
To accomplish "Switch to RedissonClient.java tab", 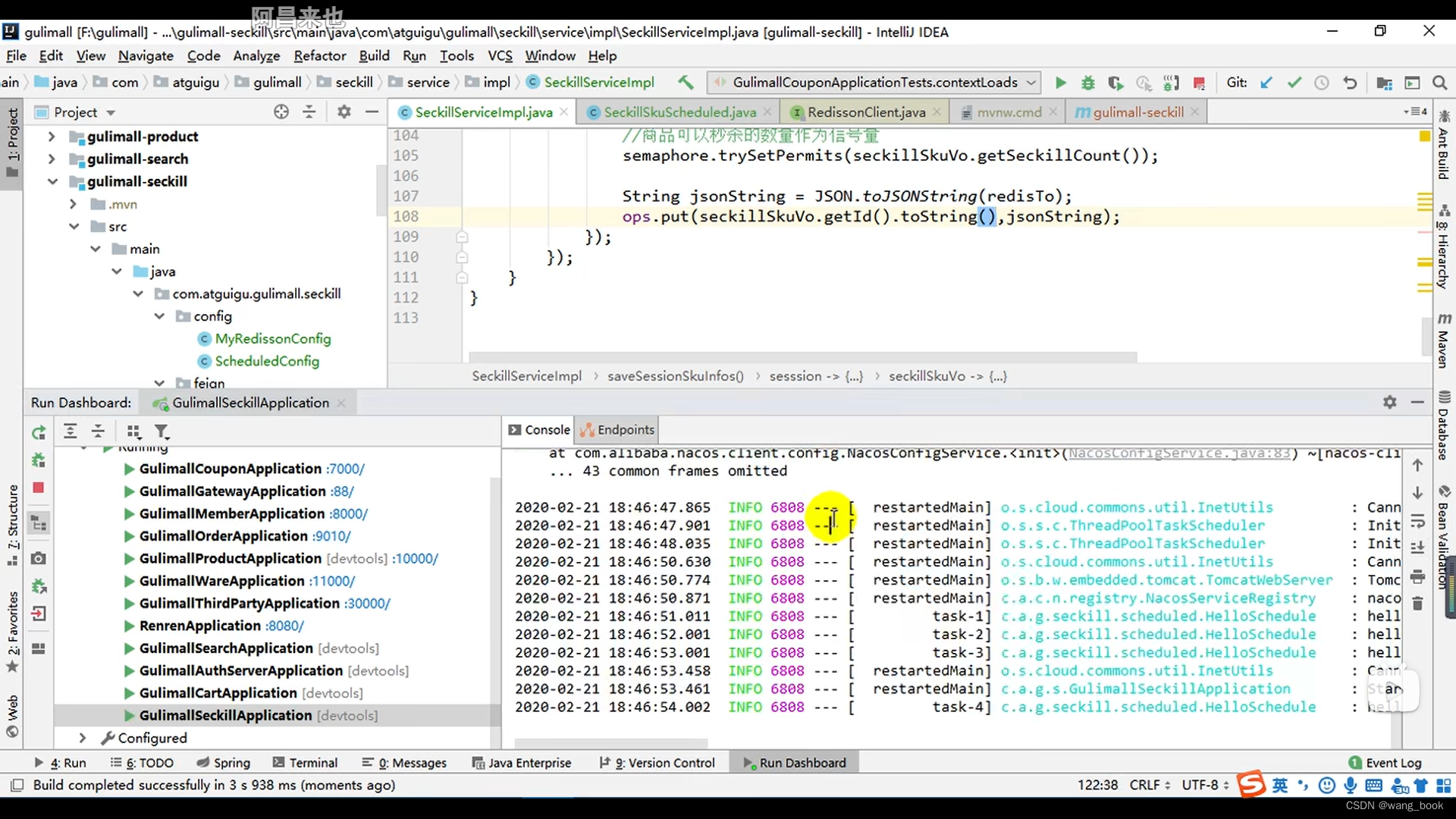I will coord(866,112).
